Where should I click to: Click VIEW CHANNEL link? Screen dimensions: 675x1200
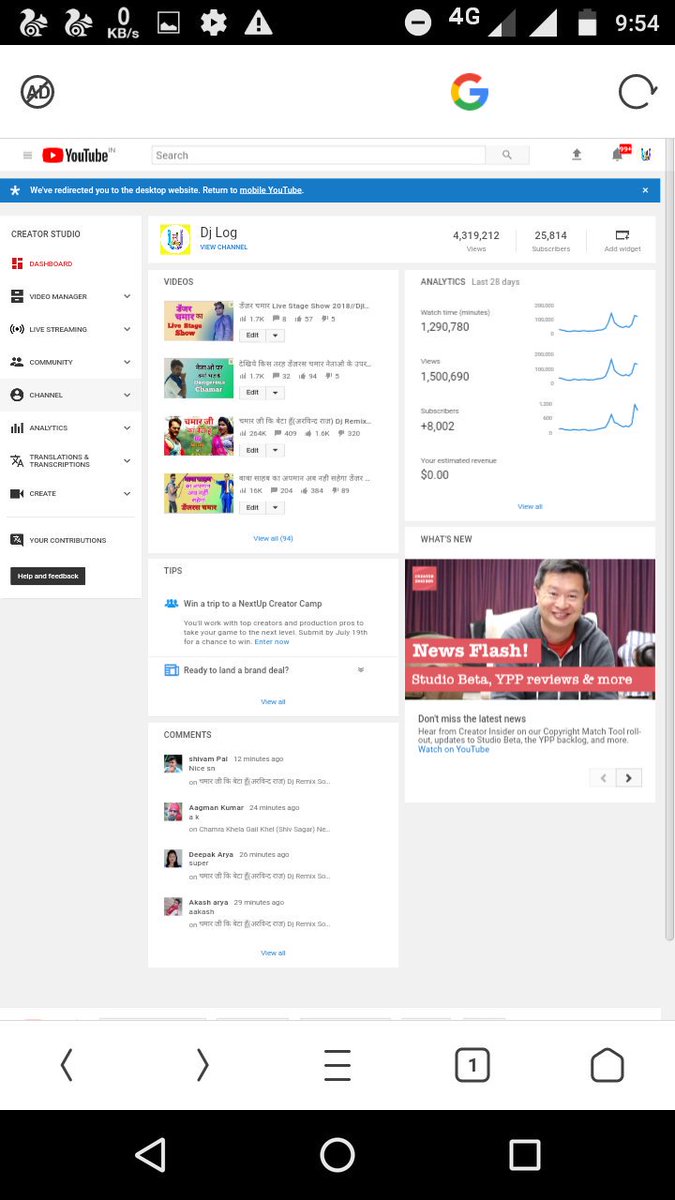[x=224, y=247]
